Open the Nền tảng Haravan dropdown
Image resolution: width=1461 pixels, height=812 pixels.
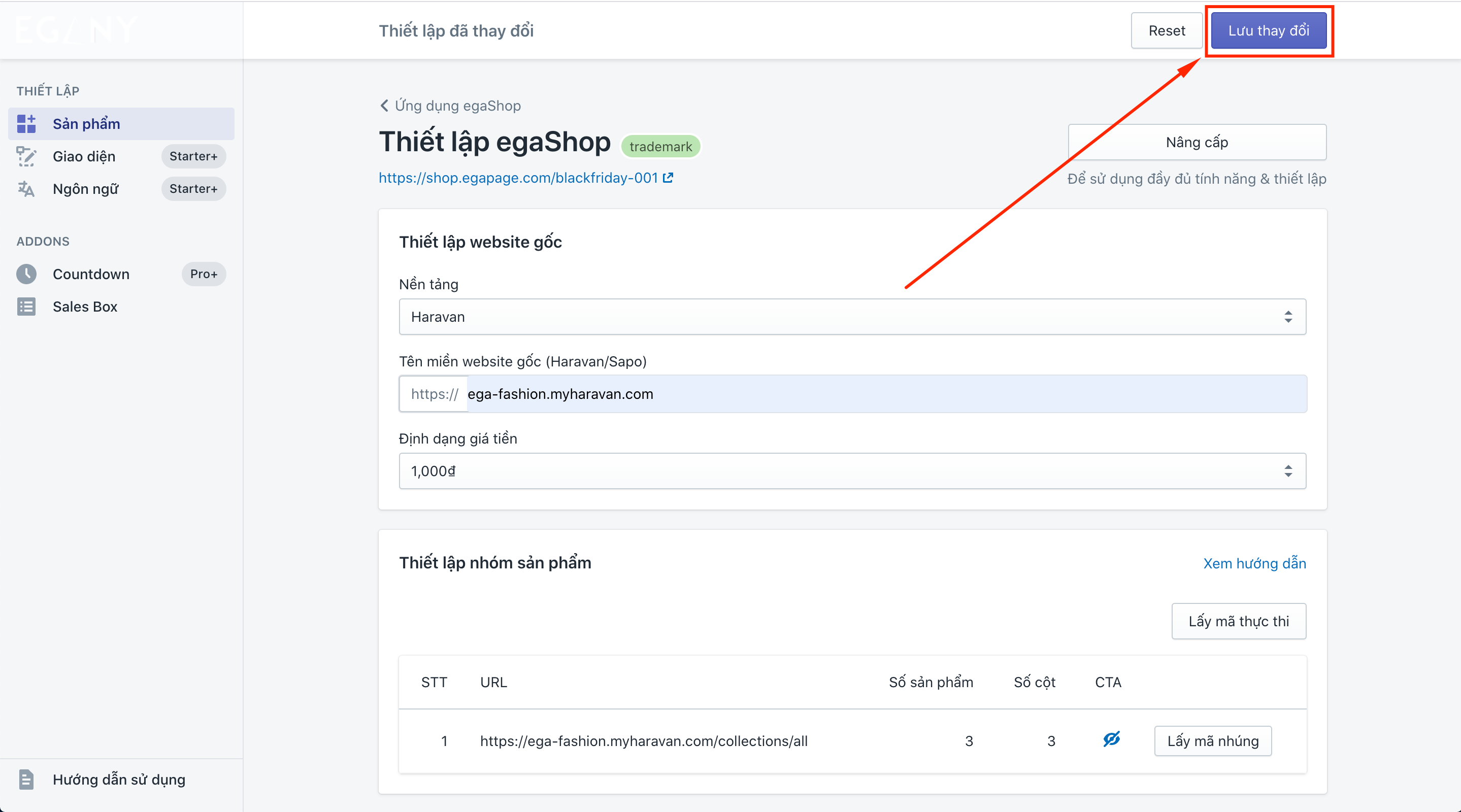pos(852,317)
